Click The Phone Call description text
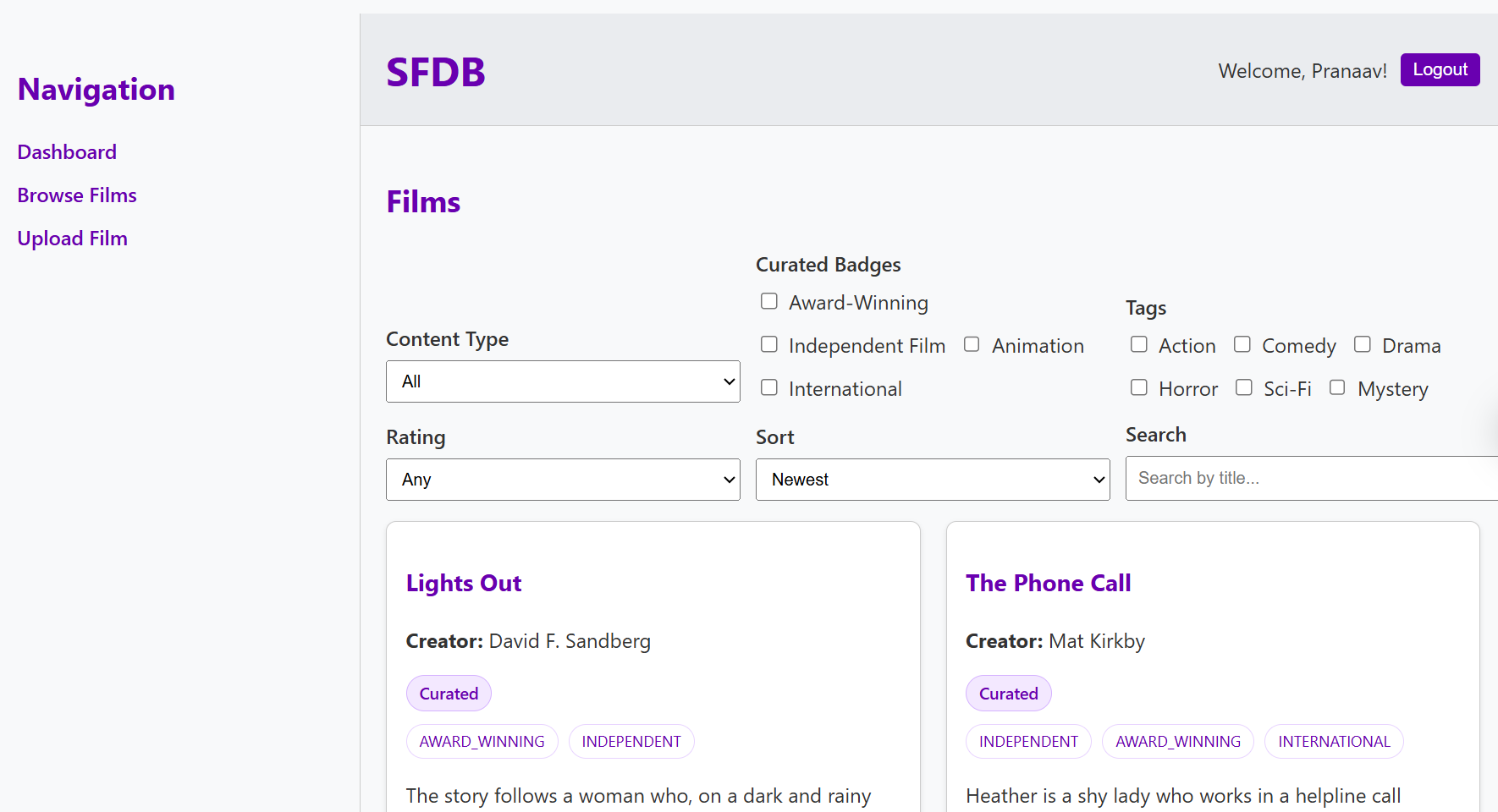The width and height of the screenshot is (1498, 812). (1184, 796)
